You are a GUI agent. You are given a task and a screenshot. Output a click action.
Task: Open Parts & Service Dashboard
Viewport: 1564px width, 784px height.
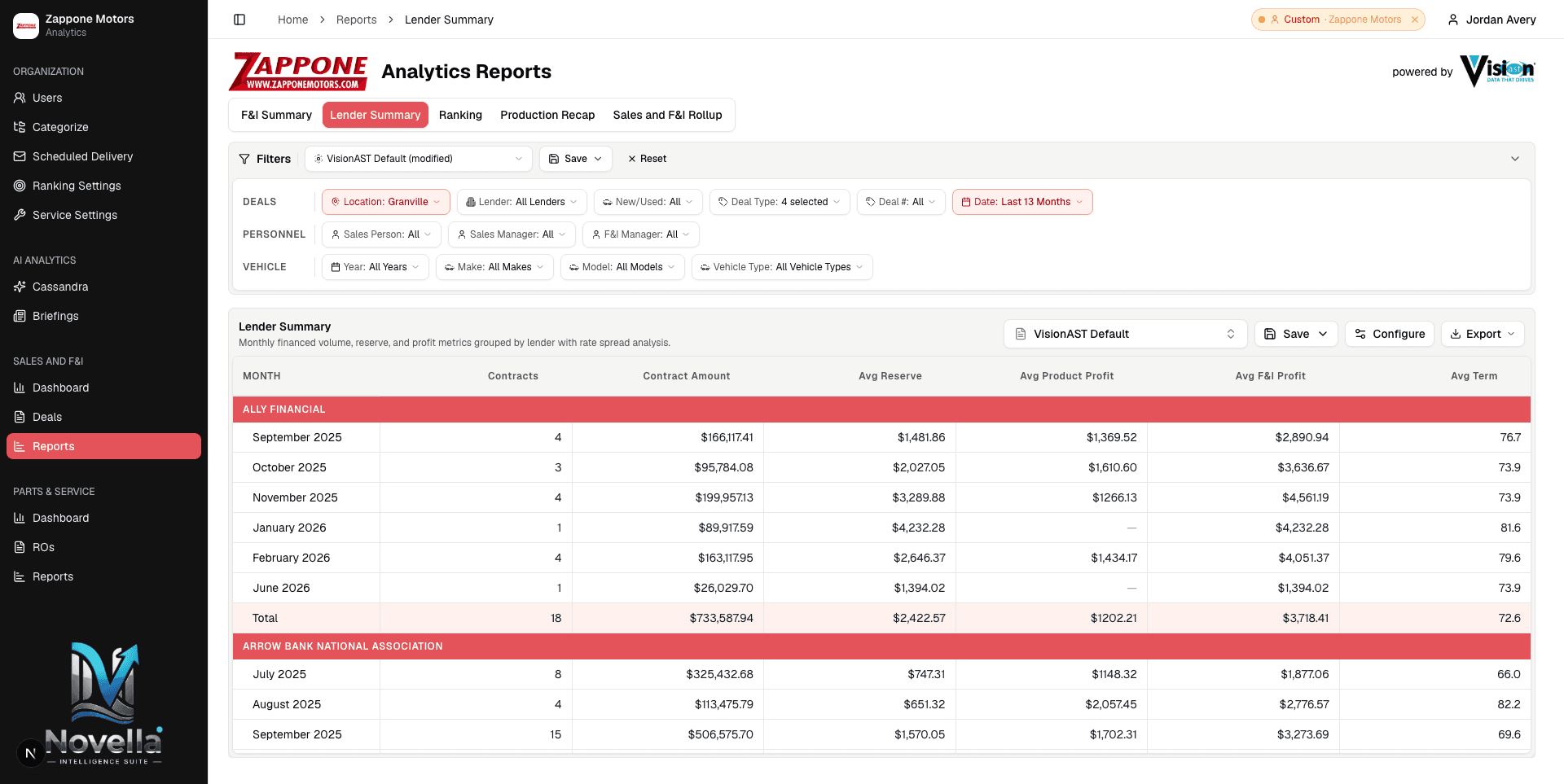point(103,518)
